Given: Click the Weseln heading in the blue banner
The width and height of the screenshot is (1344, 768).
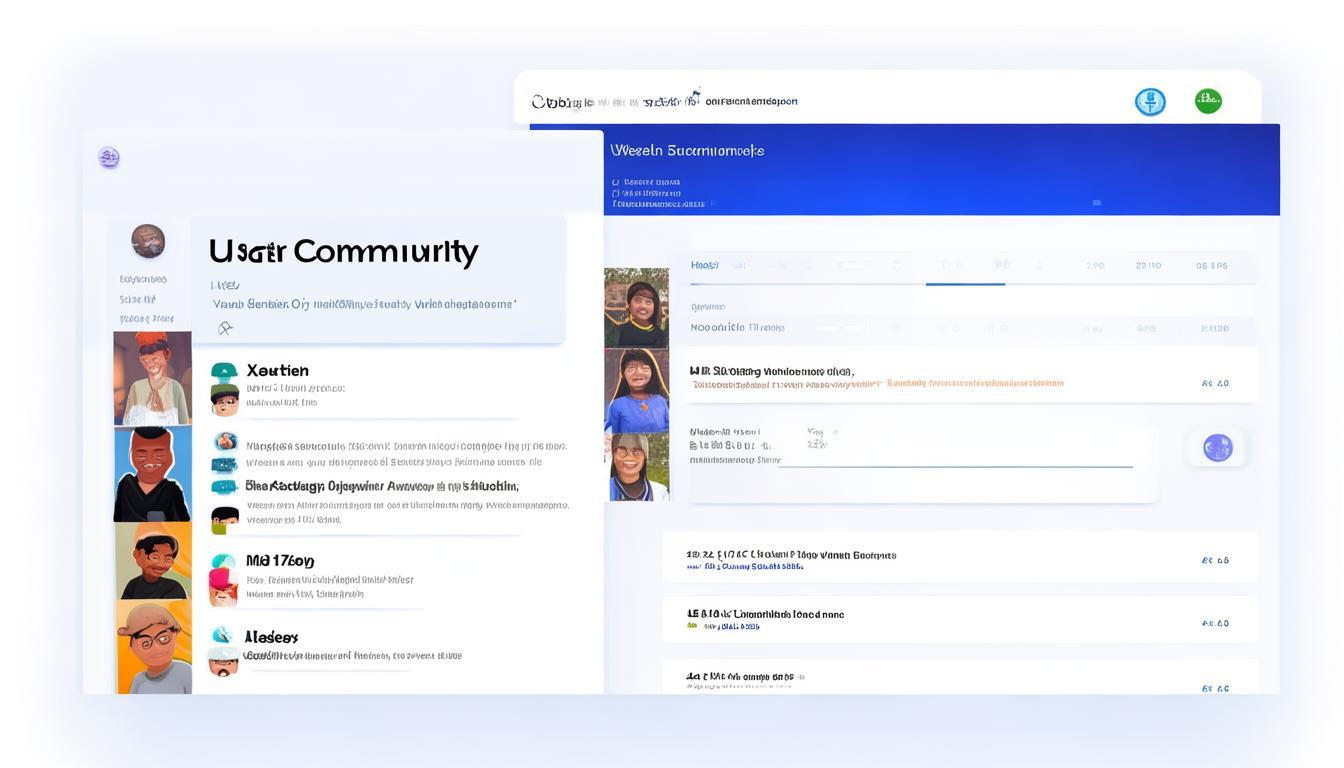Looking at the screenshot, I should (686, 151).
